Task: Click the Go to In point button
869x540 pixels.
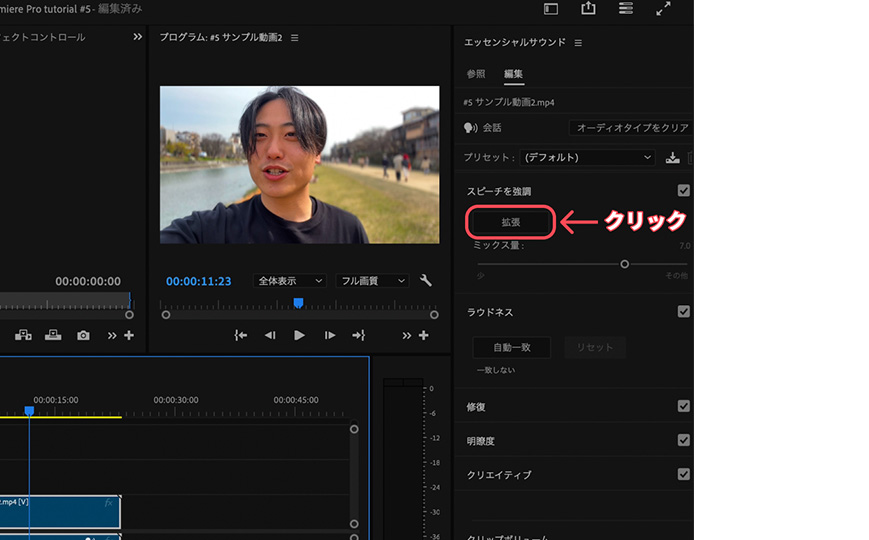Action: click(x=241, y=335)
